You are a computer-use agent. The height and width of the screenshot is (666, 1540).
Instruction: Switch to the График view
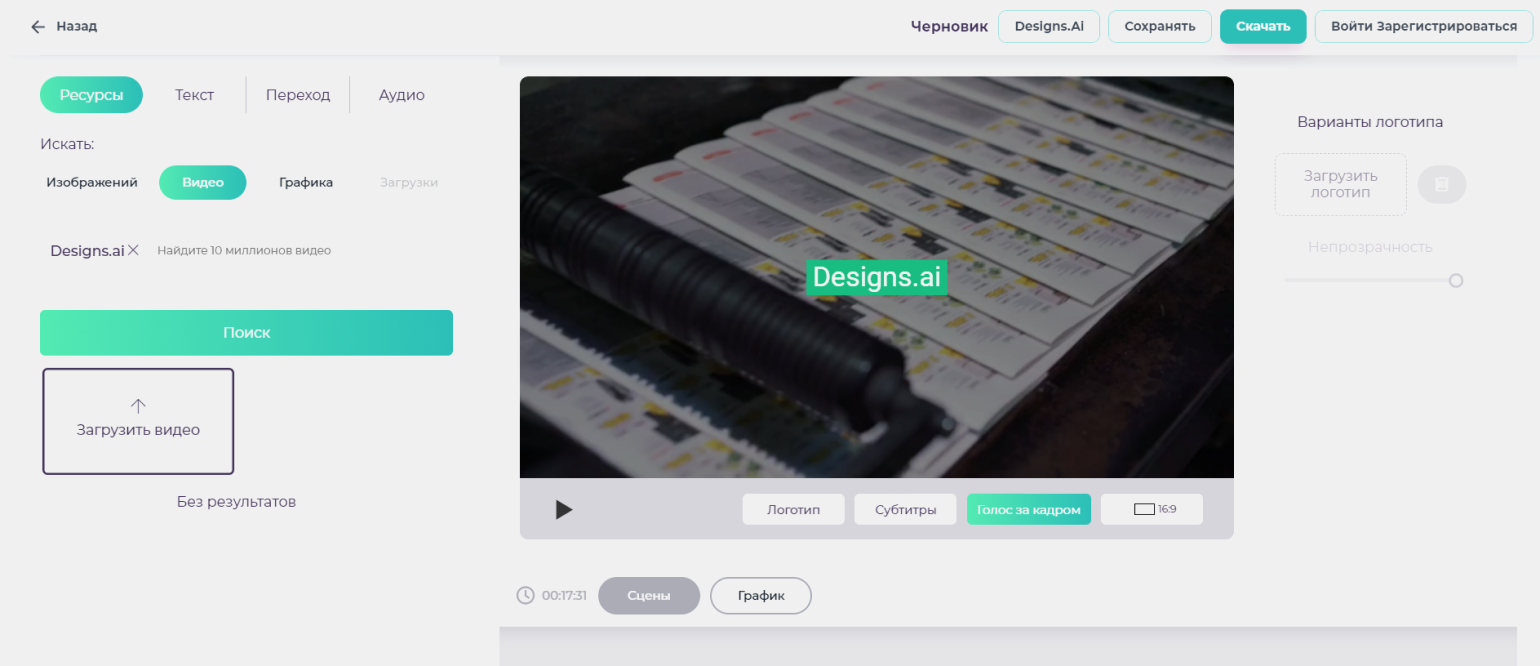pyautogui.click(x=761, y=595)
